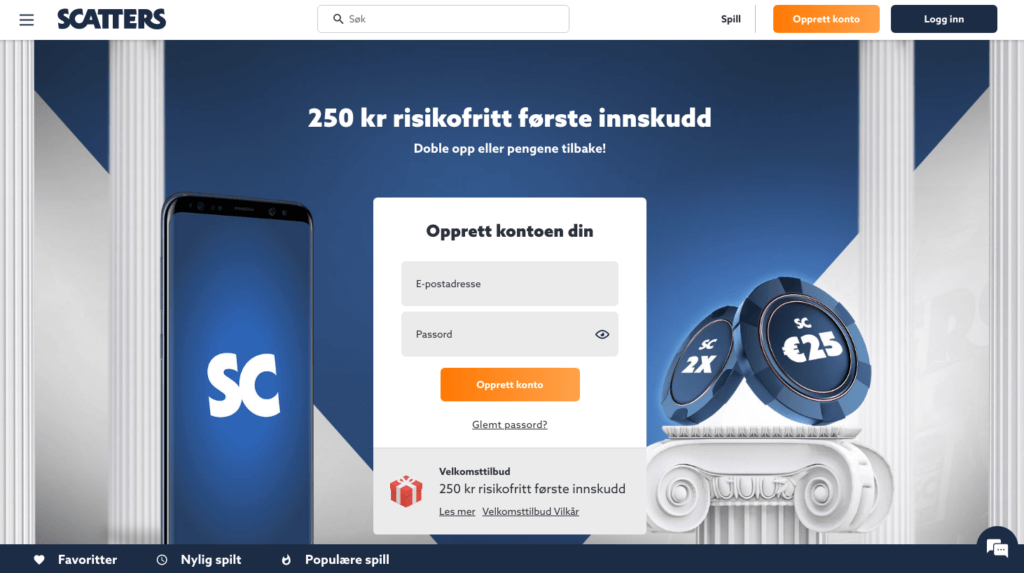Click the Populære spill flame icon
Screen dimensions: 1024x573
286,560
